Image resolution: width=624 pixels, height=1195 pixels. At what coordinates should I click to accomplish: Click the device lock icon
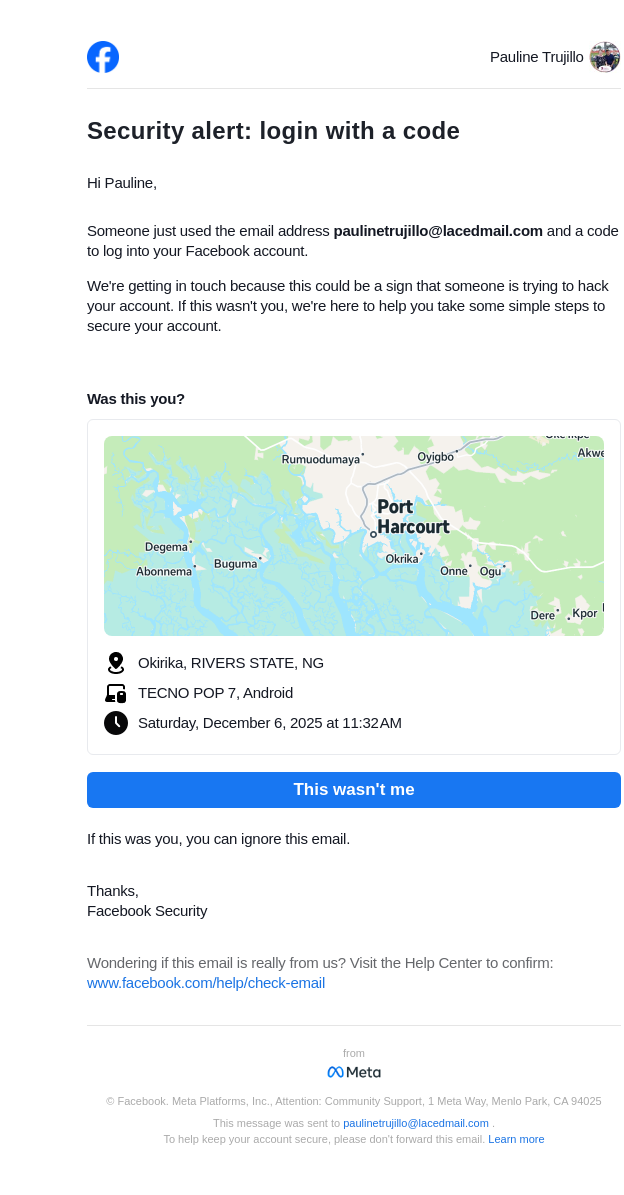point(116,693)
